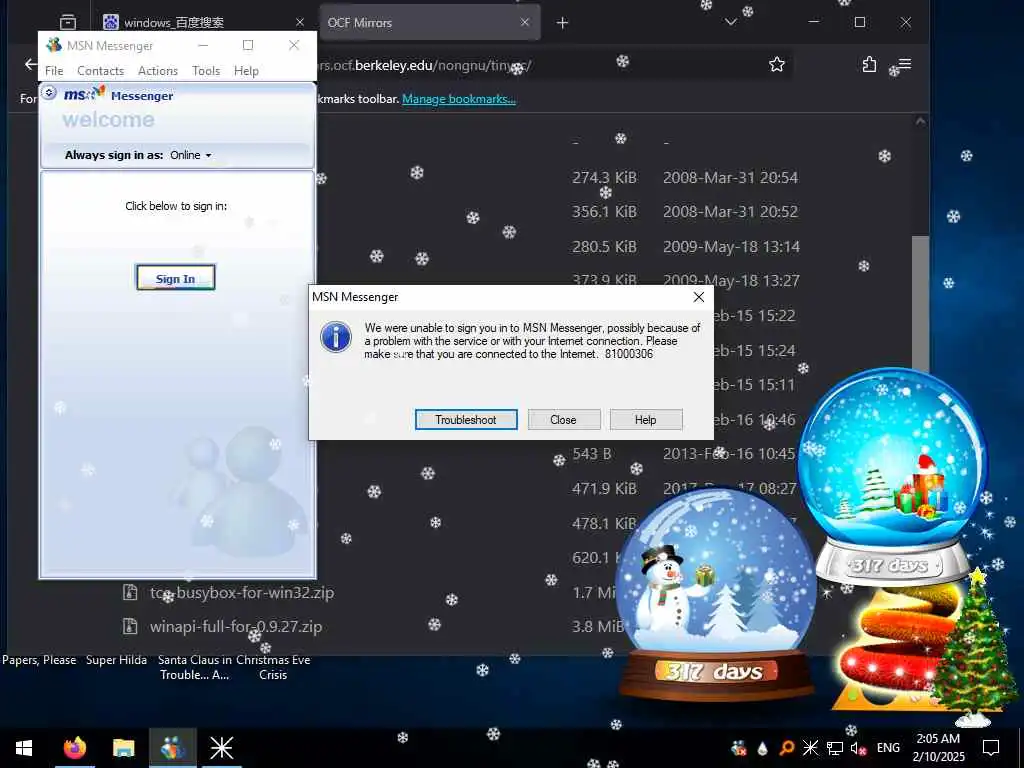This screenshot has width=1024, height=768.
Task: Click the 274.3 KiB file size
Action: pos(604,178)
